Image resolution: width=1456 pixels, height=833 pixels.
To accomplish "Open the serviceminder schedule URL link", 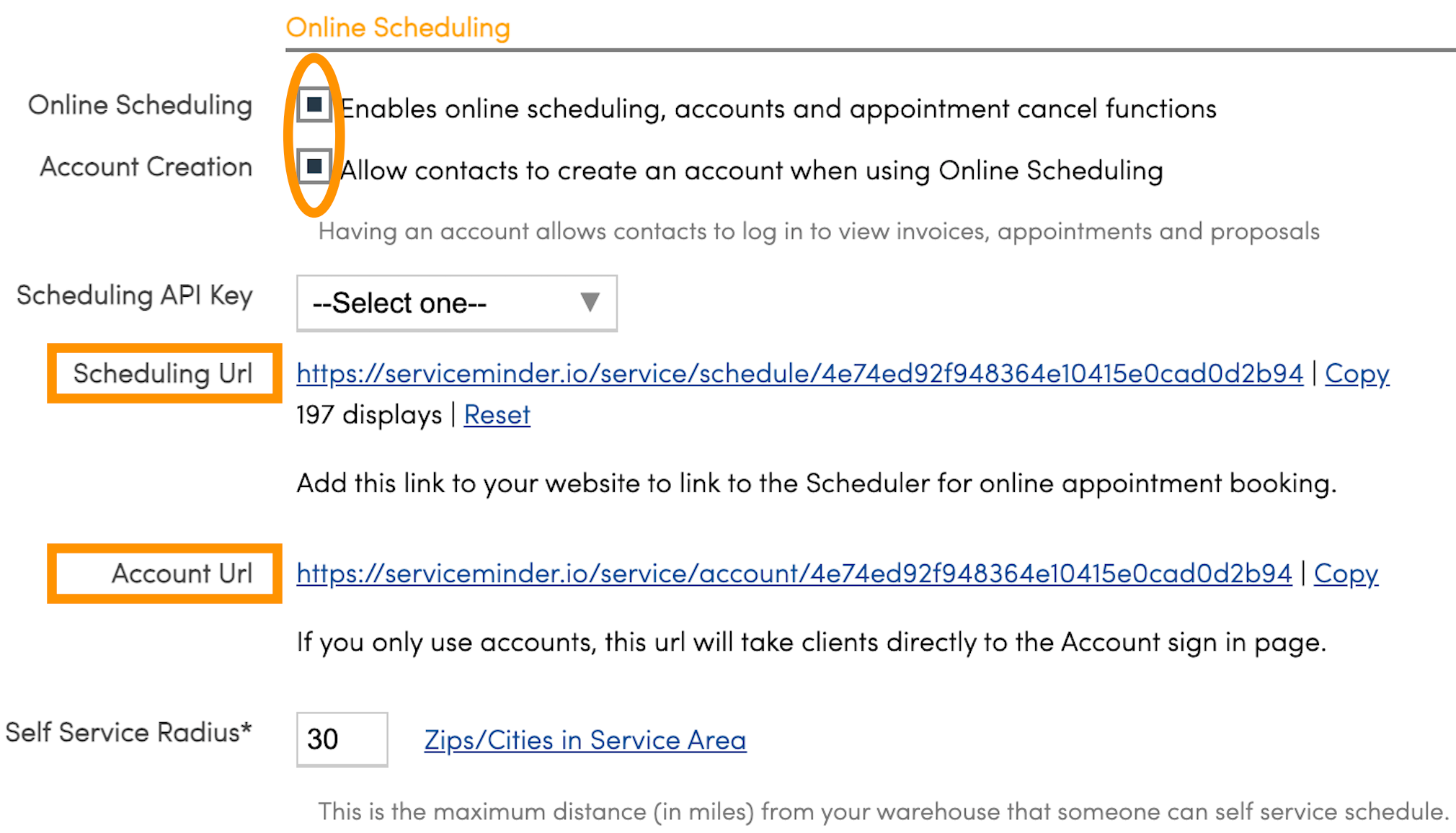I will [x=799, y=373].
